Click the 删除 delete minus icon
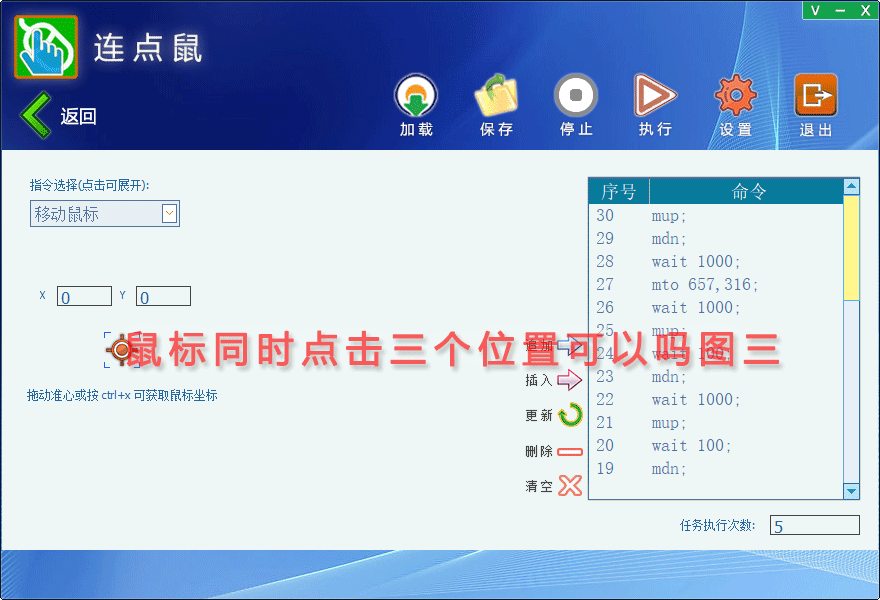 (570, 451)
